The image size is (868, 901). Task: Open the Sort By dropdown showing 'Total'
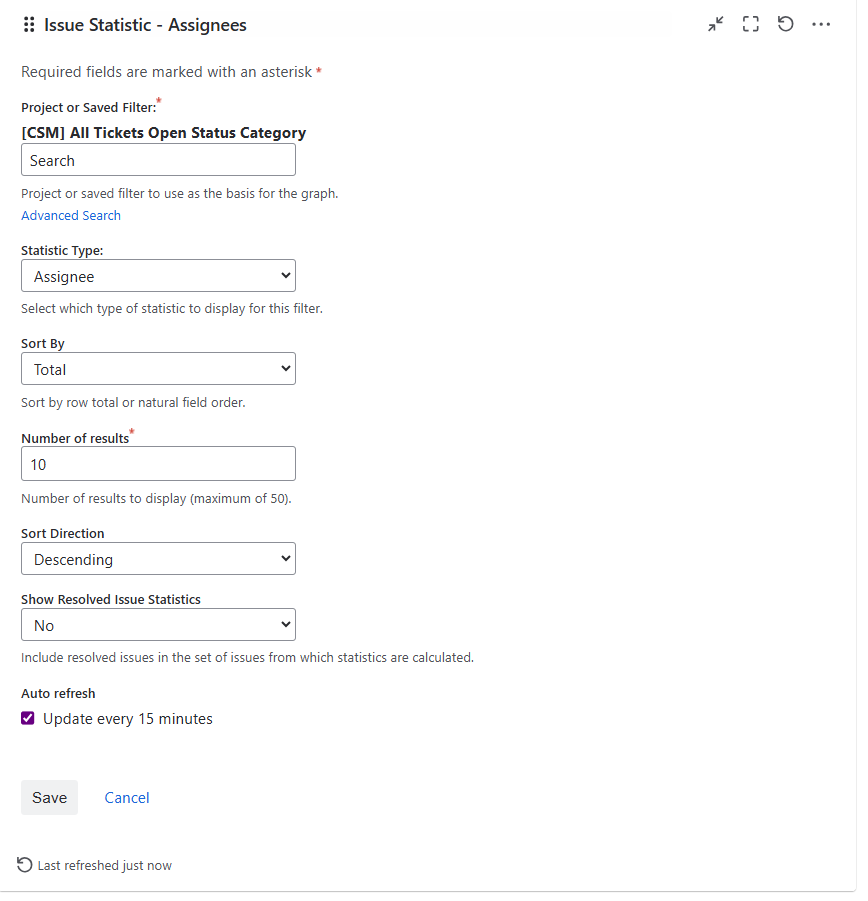click(x=158, y=368)
